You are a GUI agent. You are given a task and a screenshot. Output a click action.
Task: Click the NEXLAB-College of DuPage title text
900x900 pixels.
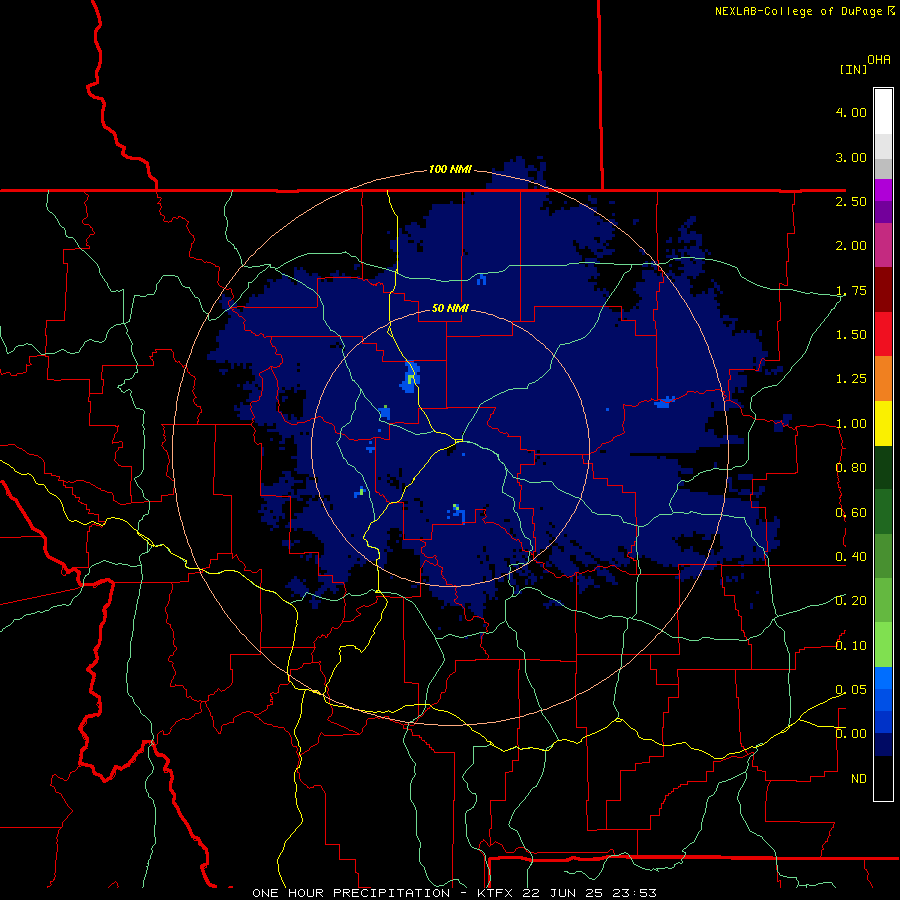[x=798, y=11]
